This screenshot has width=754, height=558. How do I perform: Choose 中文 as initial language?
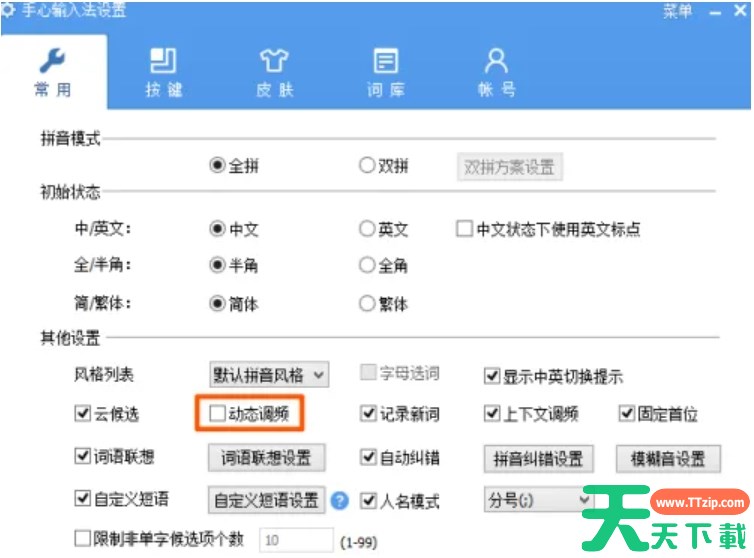[217, 228]
